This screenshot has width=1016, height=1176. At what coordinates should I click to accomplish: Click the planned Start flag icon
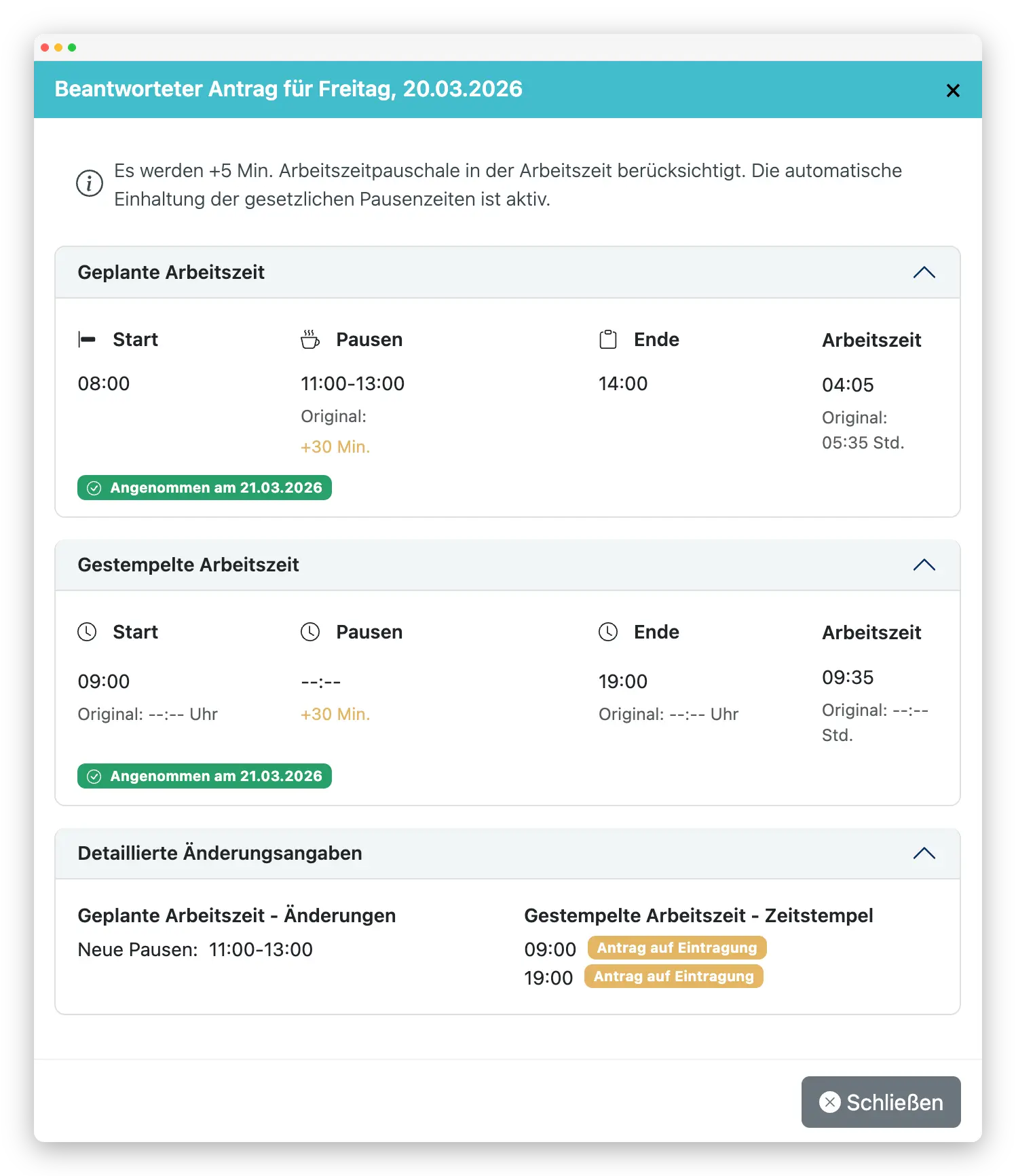pos(87,339)
